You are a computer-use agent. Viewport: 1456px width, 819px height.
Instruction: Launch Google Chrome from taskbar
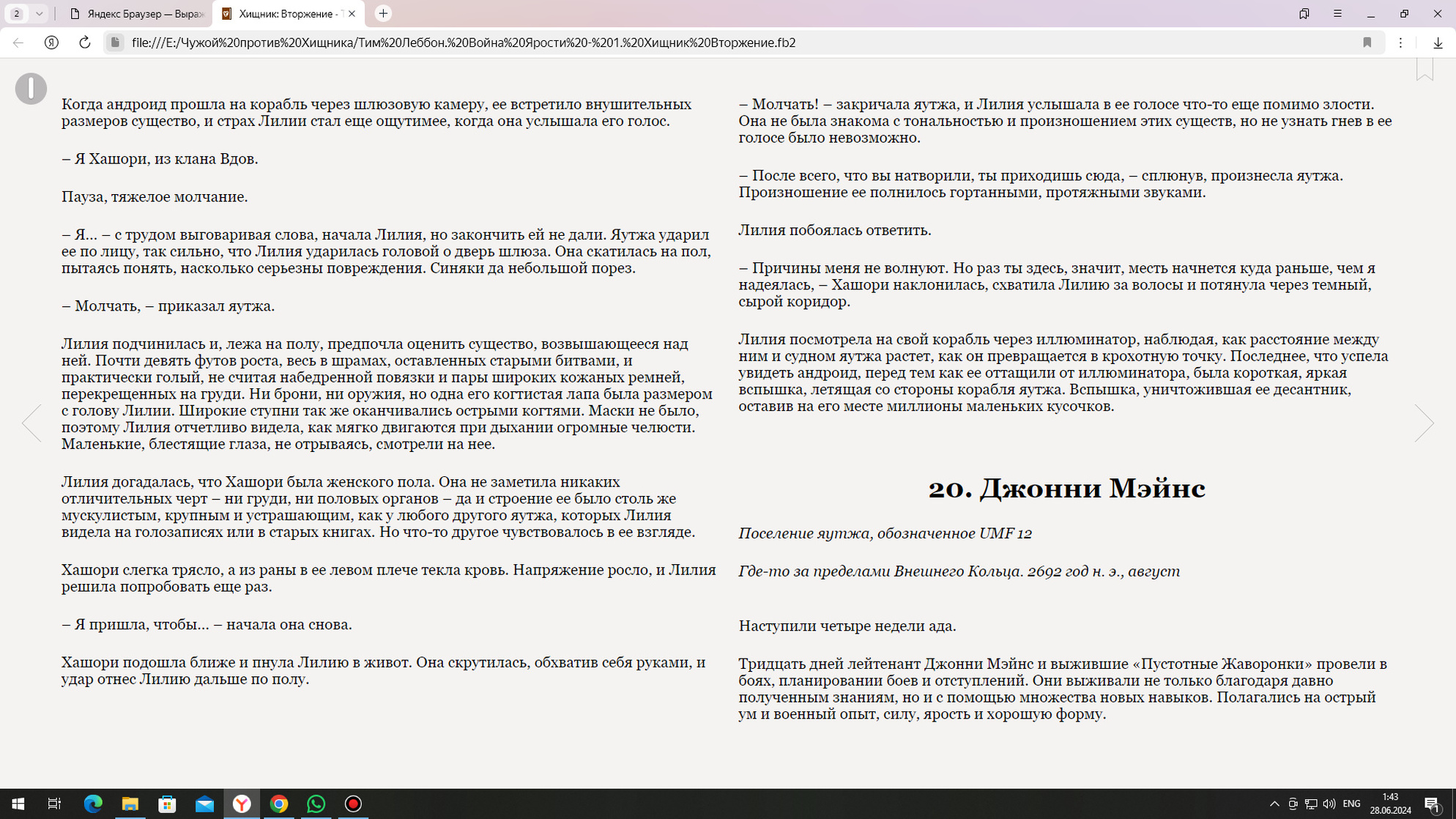pos(279,804)
